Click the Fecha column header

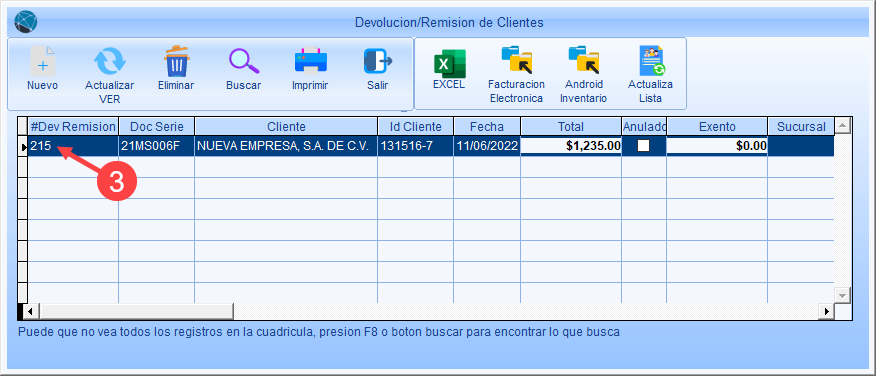tap(487, 126)
